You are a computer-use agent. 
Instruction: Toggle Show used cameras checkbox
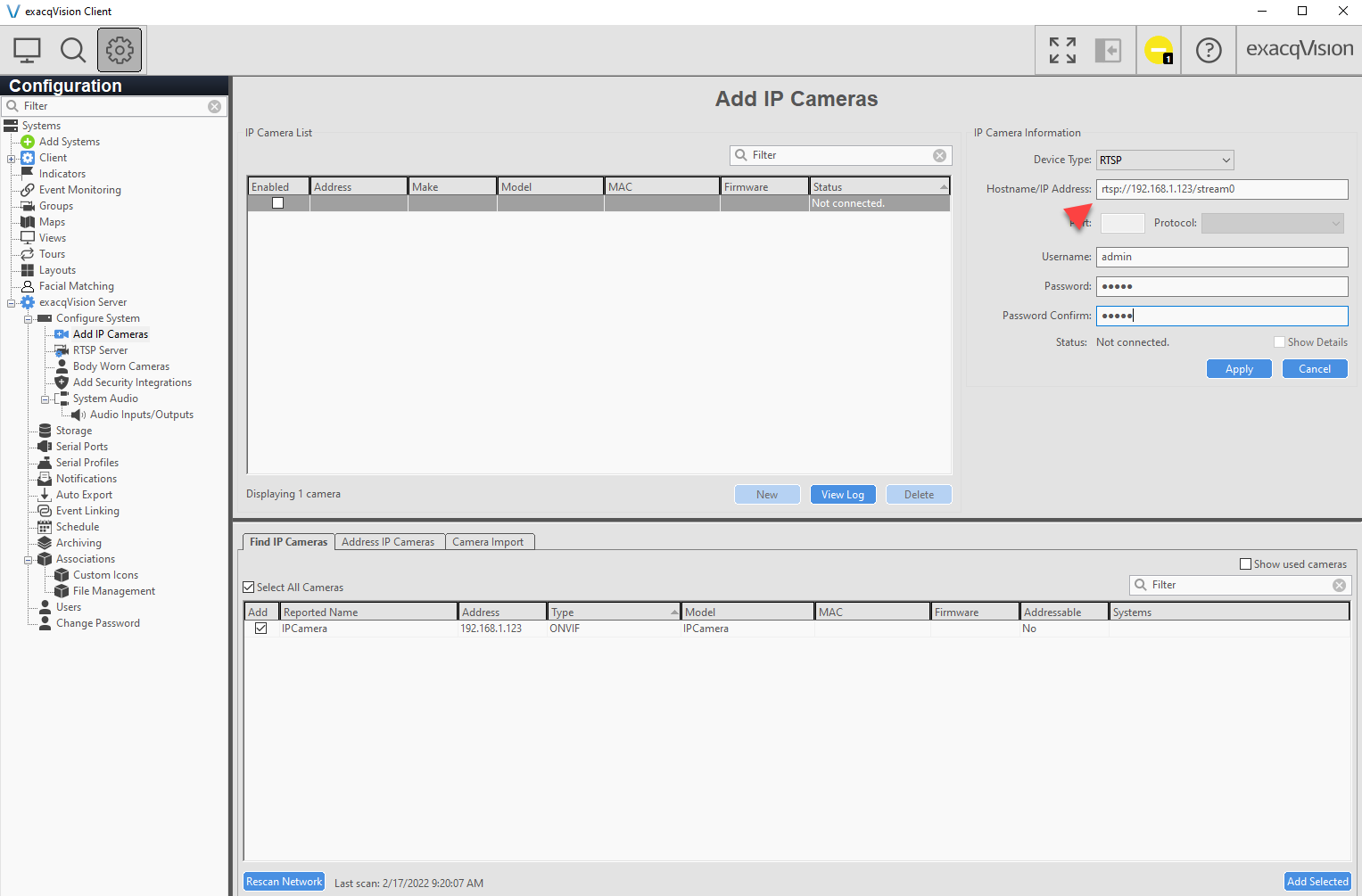[x=1245, y=564]
